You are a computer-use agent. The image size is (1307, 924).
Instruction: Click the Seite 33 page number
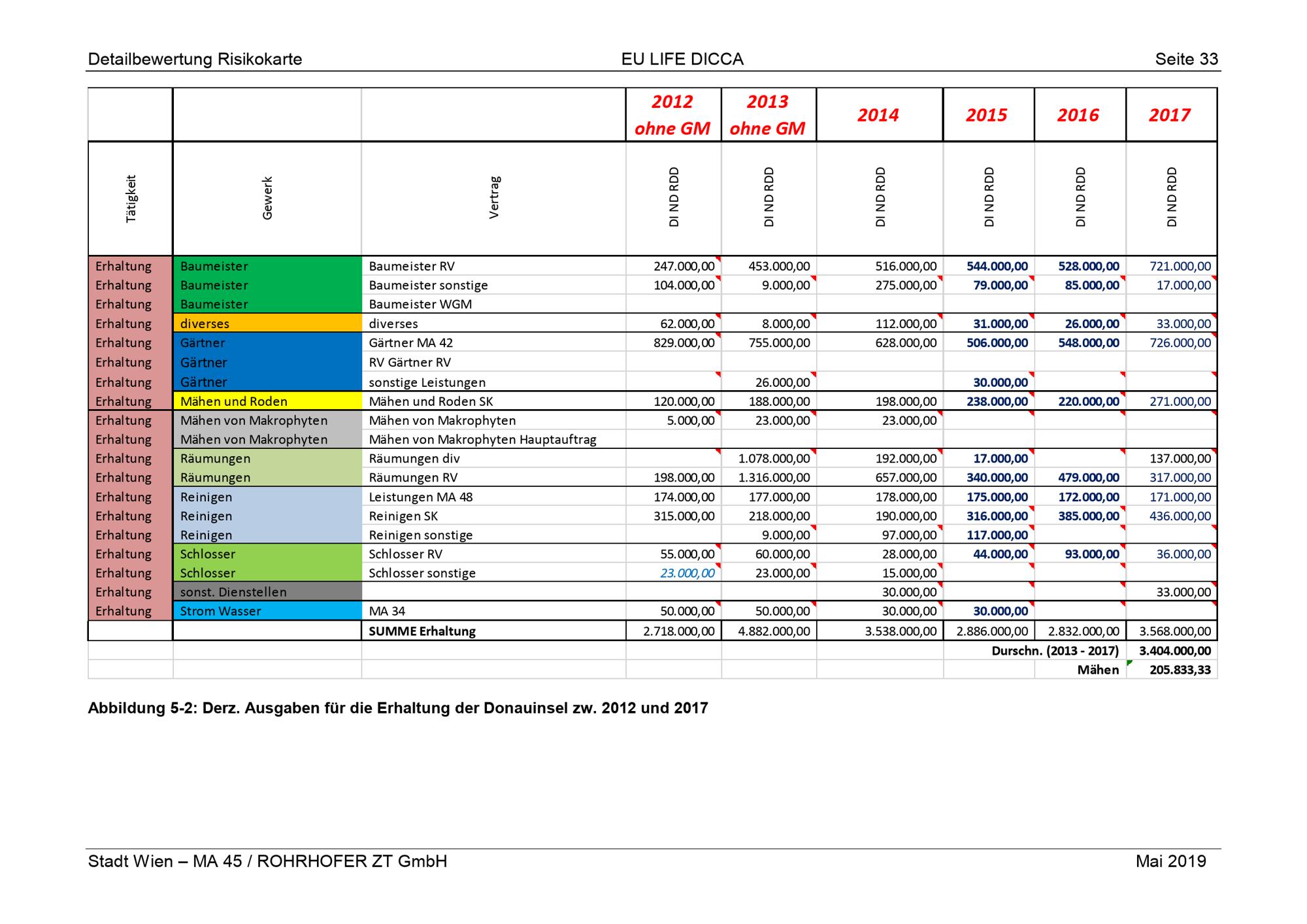click(1186, 59)
